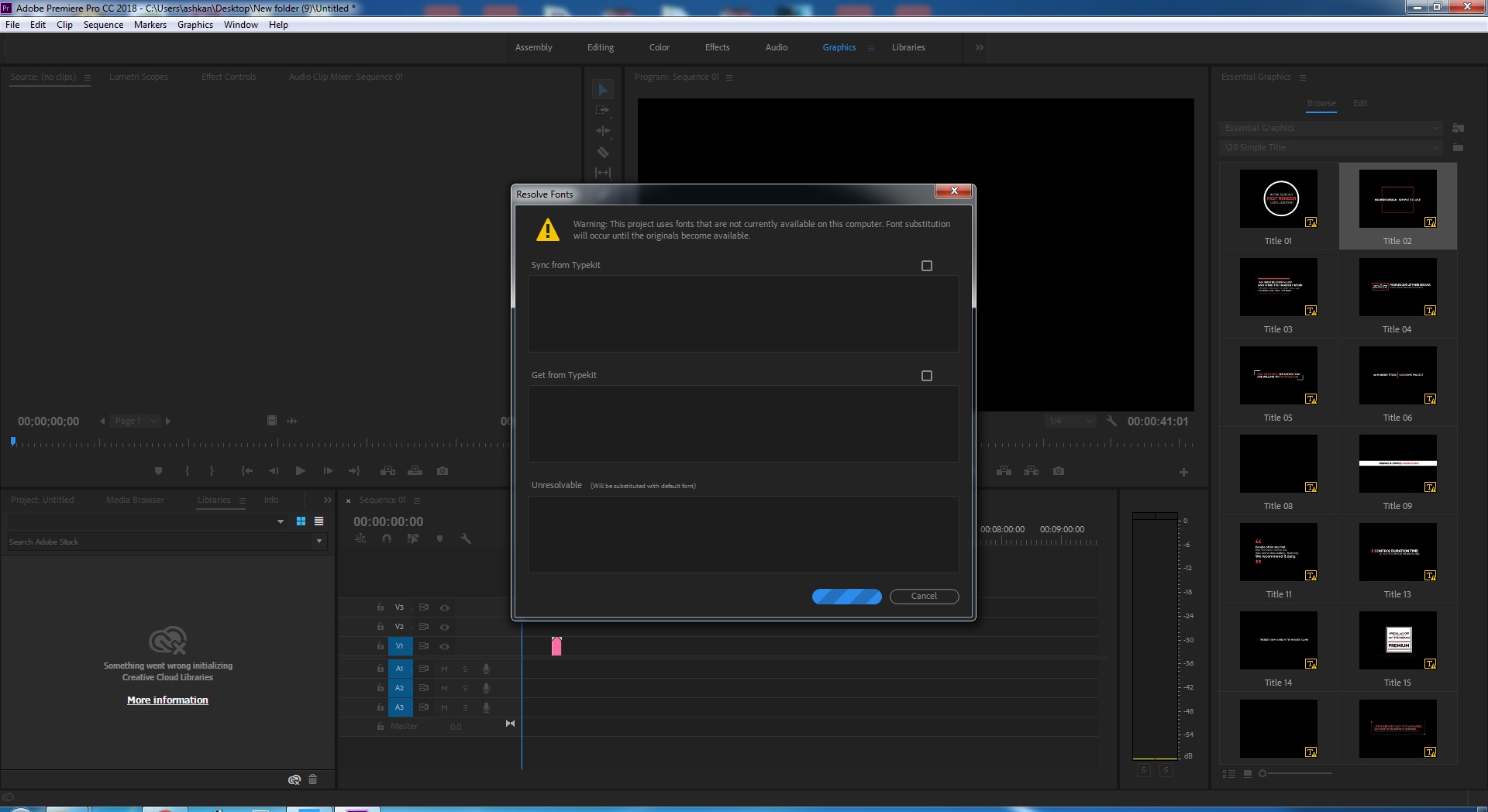This screenshot has width=1488, height=812.
Task: Check the Sync from Typekit checkbox
Action: click(x=927, y=266)
